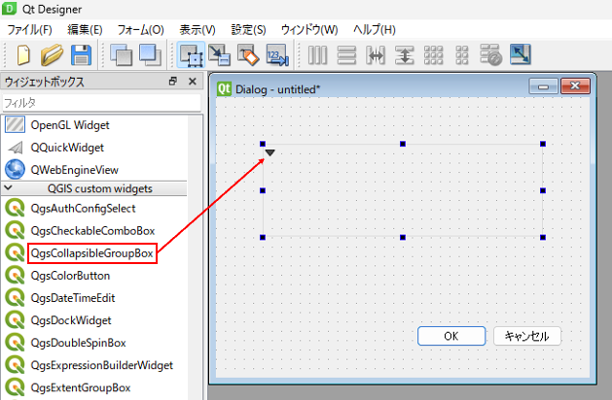This screenshot has height=400, width=612.
Task: Select the Edit Tab Order icon
Action: pos(277,55)
